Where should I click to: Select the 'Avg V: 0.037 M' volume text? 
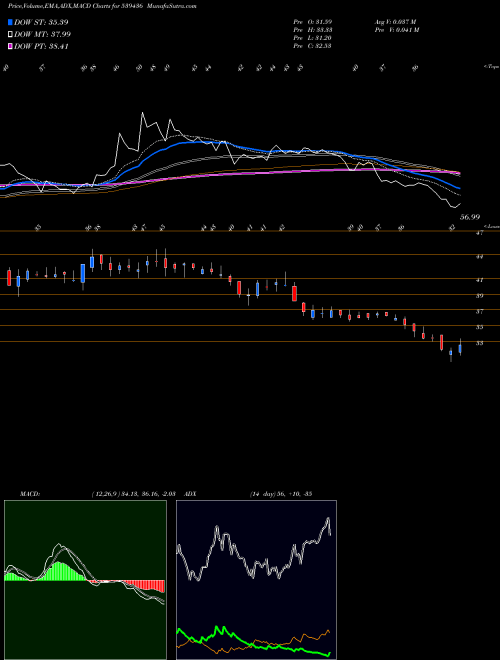[395, 22]
